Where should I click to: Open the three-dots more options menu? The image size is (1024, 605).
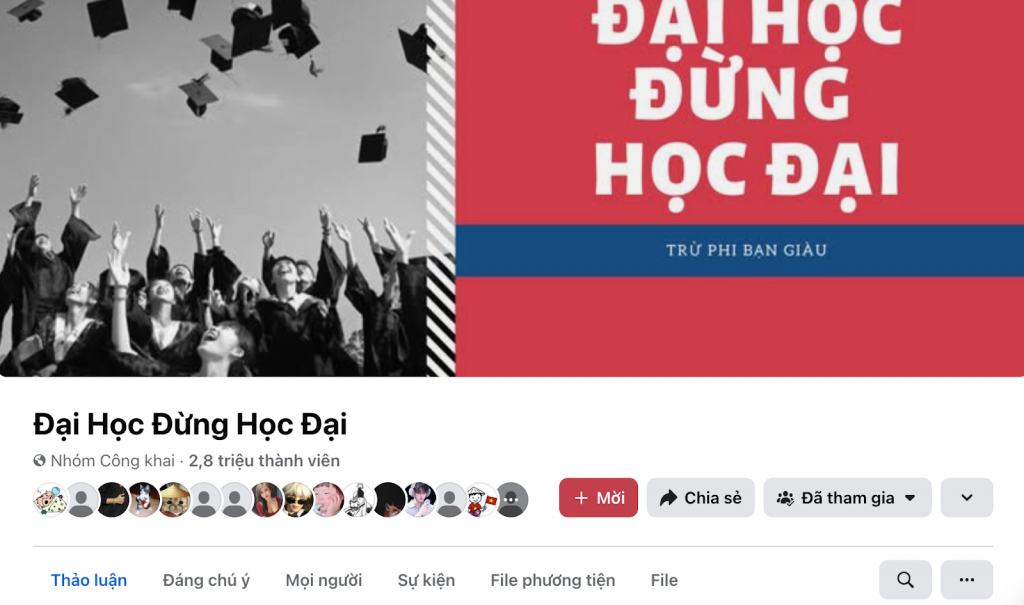point(967,580)
